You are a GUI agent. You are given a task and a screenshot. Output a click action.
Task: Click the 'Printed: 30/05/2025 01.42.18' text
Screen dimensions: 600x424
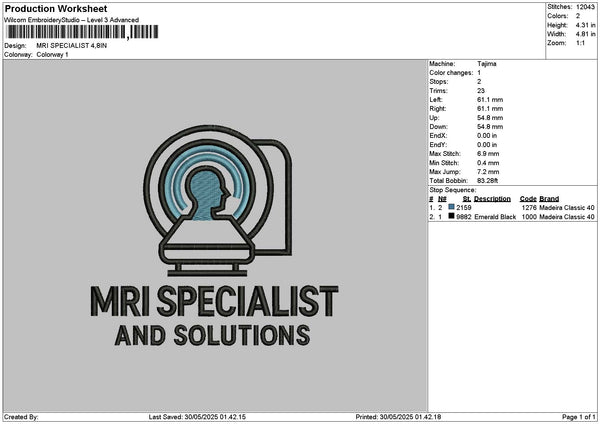coord(398,417)
